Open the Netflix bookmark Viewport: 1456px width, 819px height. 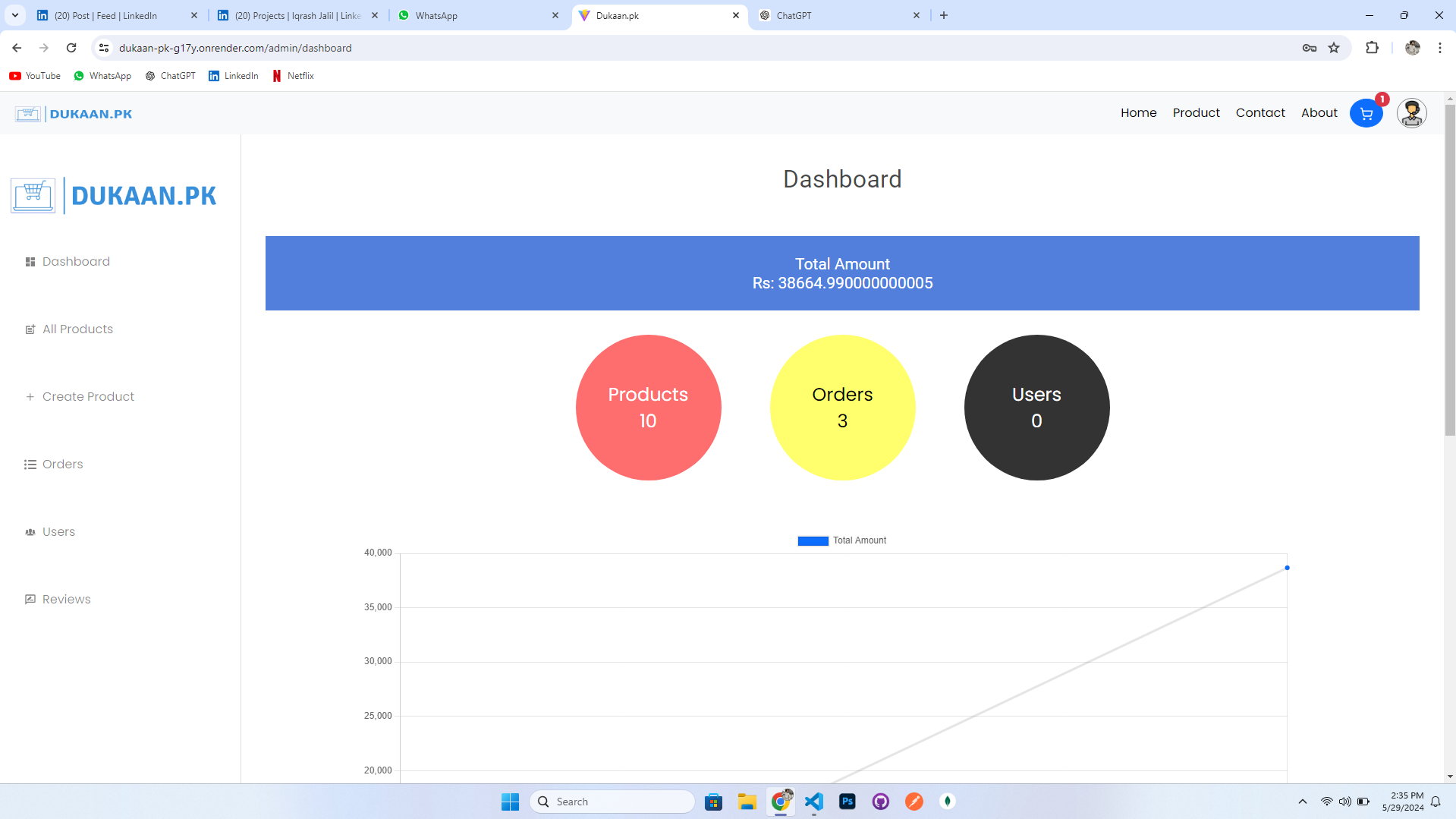293,75
